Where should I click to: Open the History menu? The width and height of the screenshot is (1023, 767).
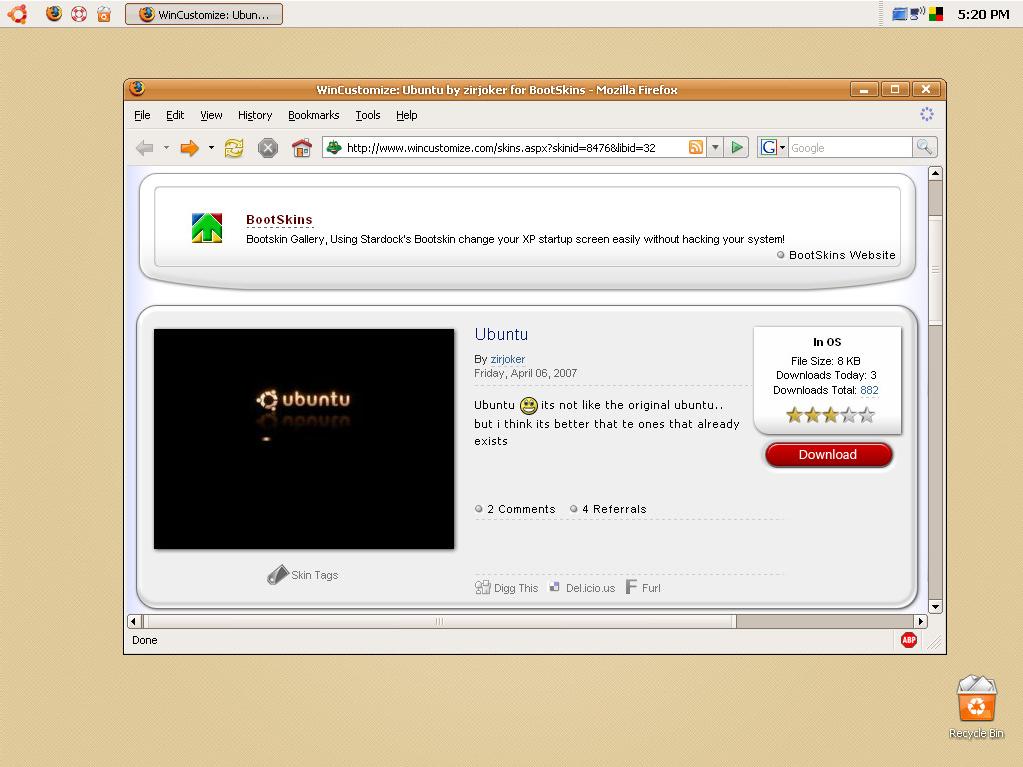coord(255,115)
